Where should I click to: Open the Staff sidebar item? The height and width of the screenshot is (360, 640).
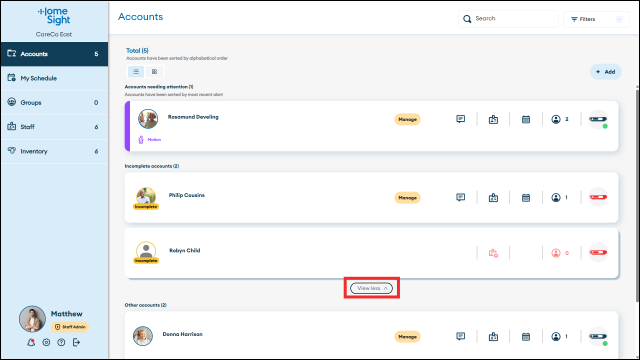[54, 127]
